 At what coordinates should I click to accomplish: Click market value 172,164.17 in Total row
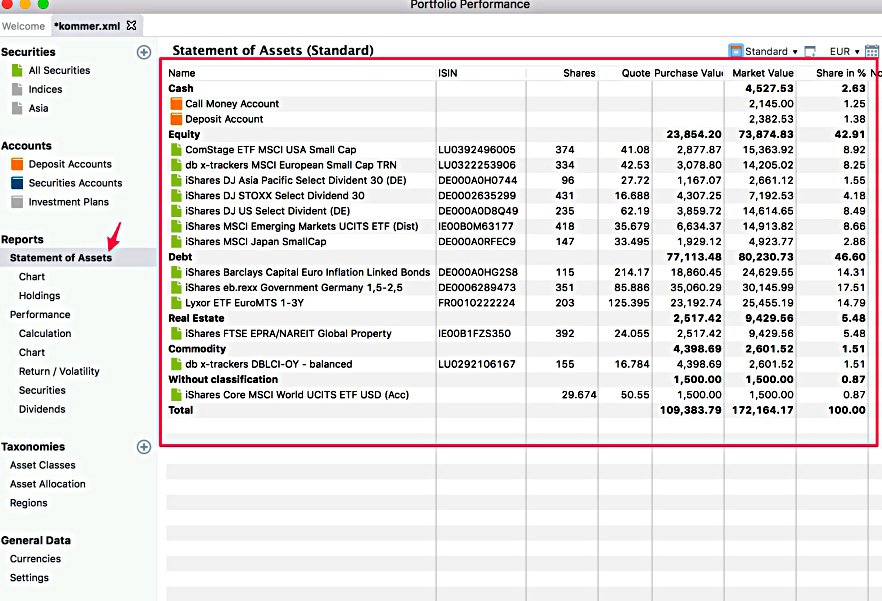(x=763, y=410)
